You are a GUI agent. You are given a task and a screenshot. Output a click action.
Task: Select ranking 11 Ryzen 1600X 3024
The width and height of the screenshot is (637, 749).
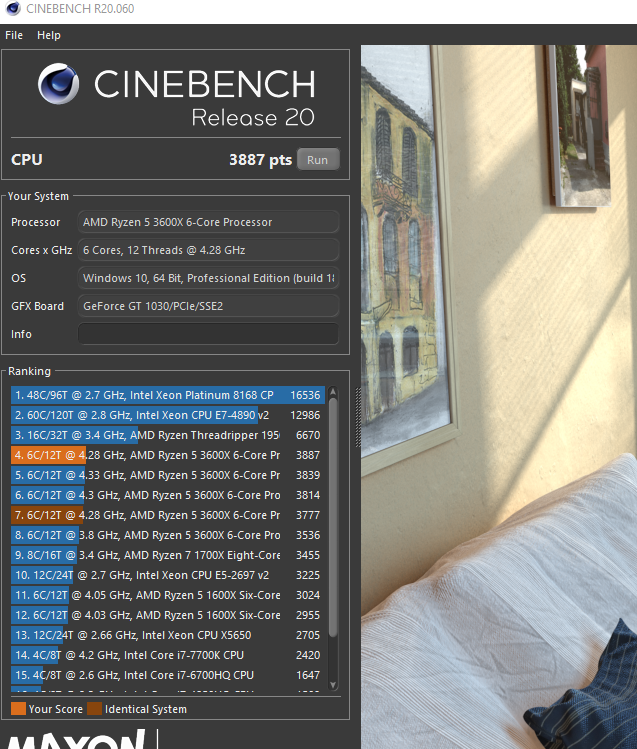[168, 596]
